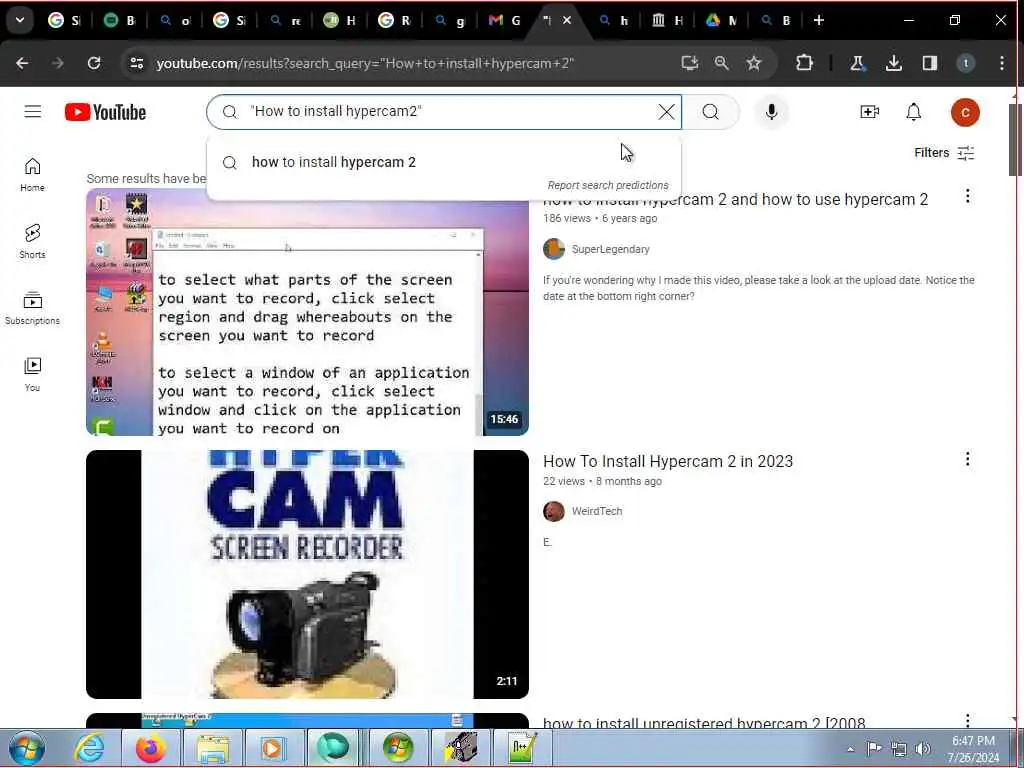Switch to the first Google tab
Screen dimensions: 1024x768
click(64, 20)
